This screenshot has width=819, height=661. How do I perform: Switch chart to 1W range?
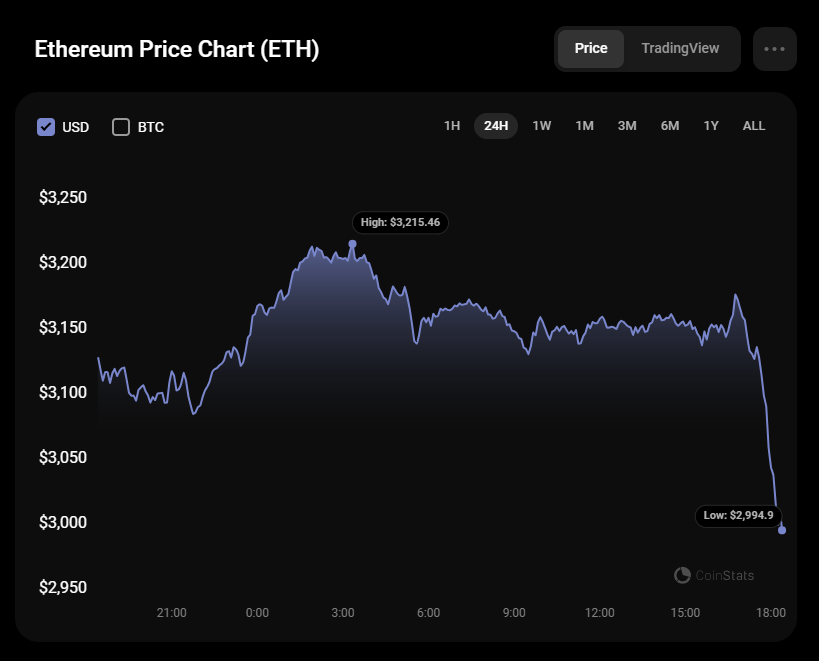pyautogui.click(x=542, y=126)
